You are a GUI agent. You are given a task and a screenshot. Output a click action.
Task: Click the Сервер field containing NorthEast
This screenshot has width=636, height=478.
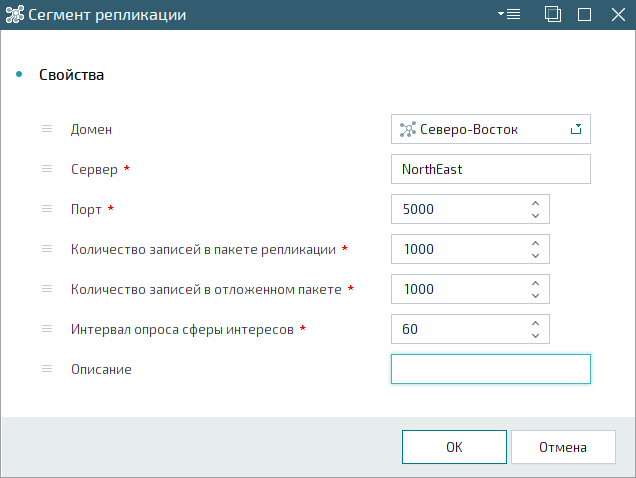point(491,169)
